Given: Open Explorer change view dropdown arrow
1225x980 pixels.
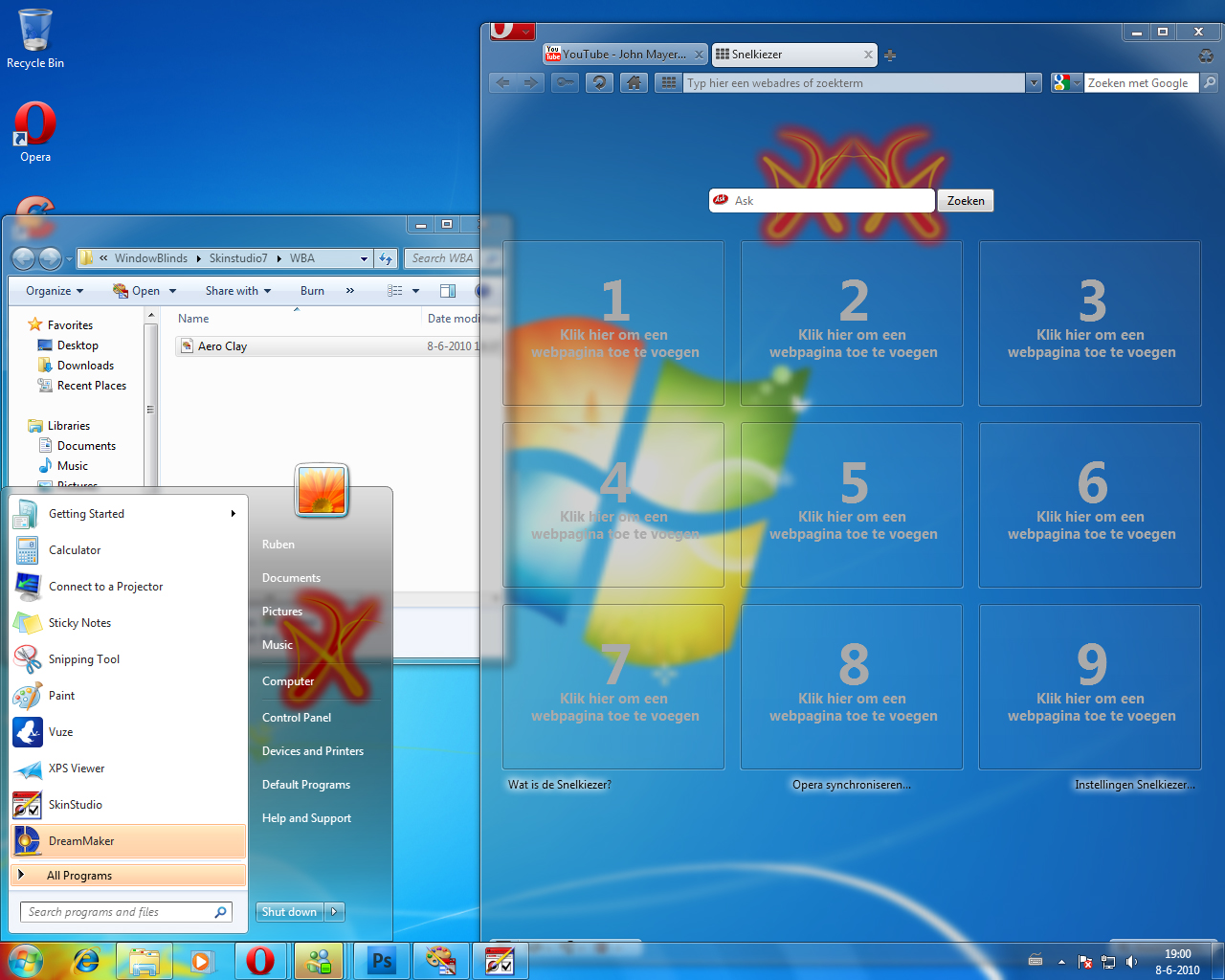Looking at the screenshot, I should click(415, 291).
